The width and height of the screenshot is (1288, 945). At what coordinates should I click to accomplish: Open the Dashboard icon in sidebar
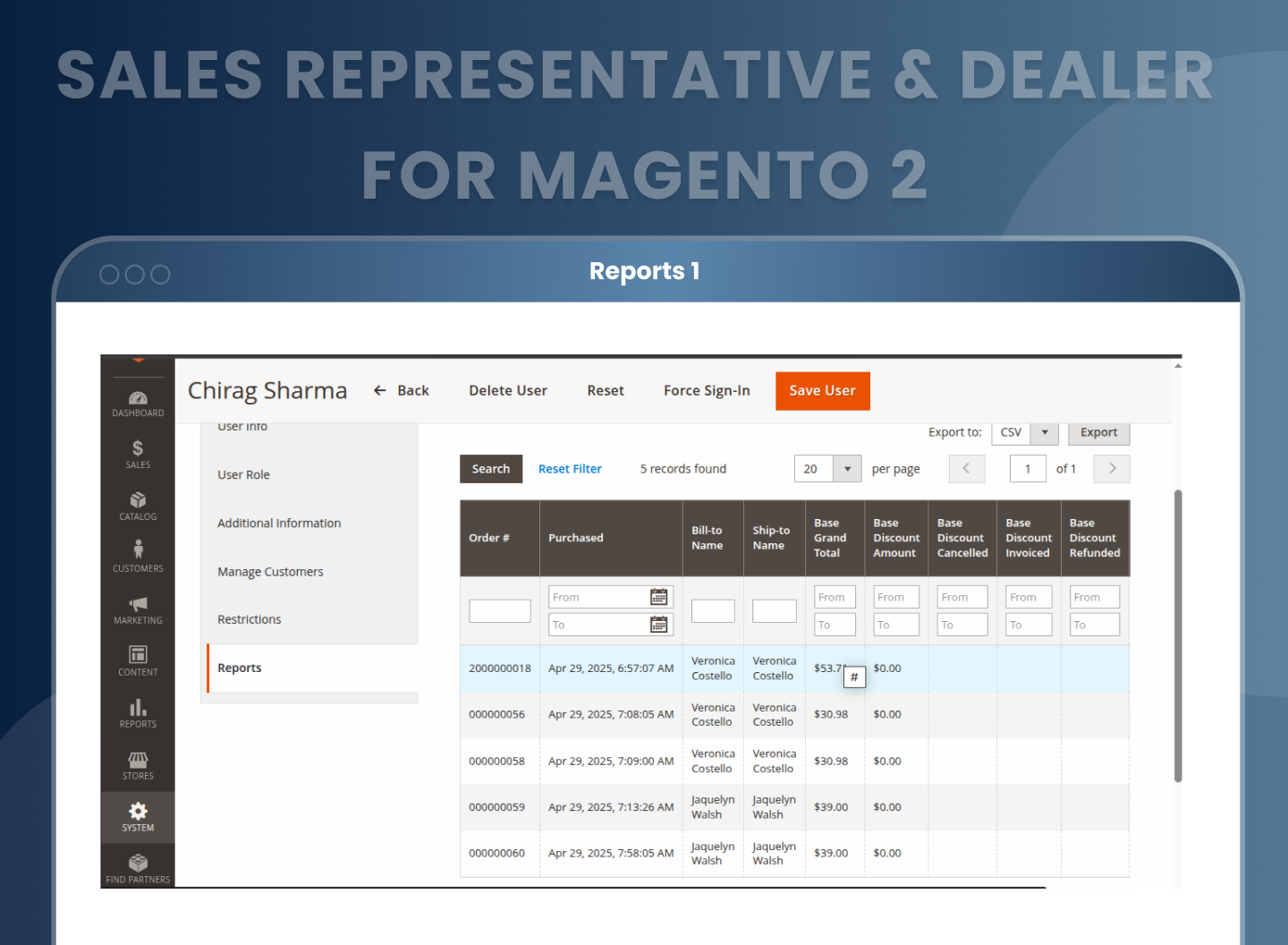tap(138, 398)
